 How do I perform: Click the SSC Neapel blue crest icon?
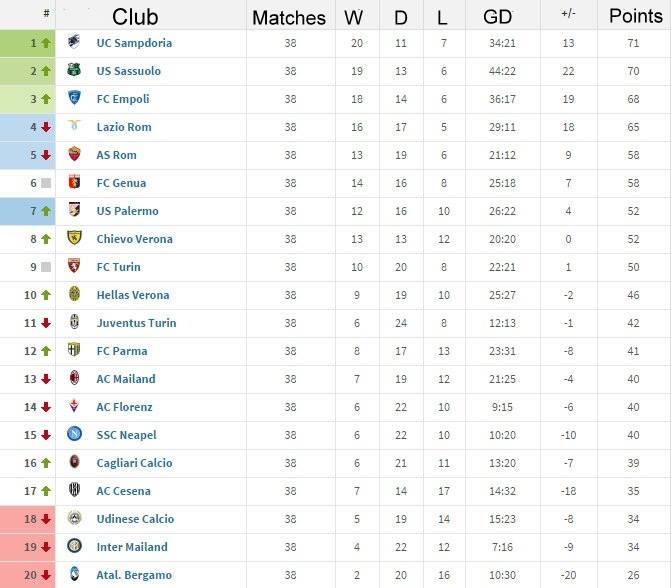[x=74, y=434]
